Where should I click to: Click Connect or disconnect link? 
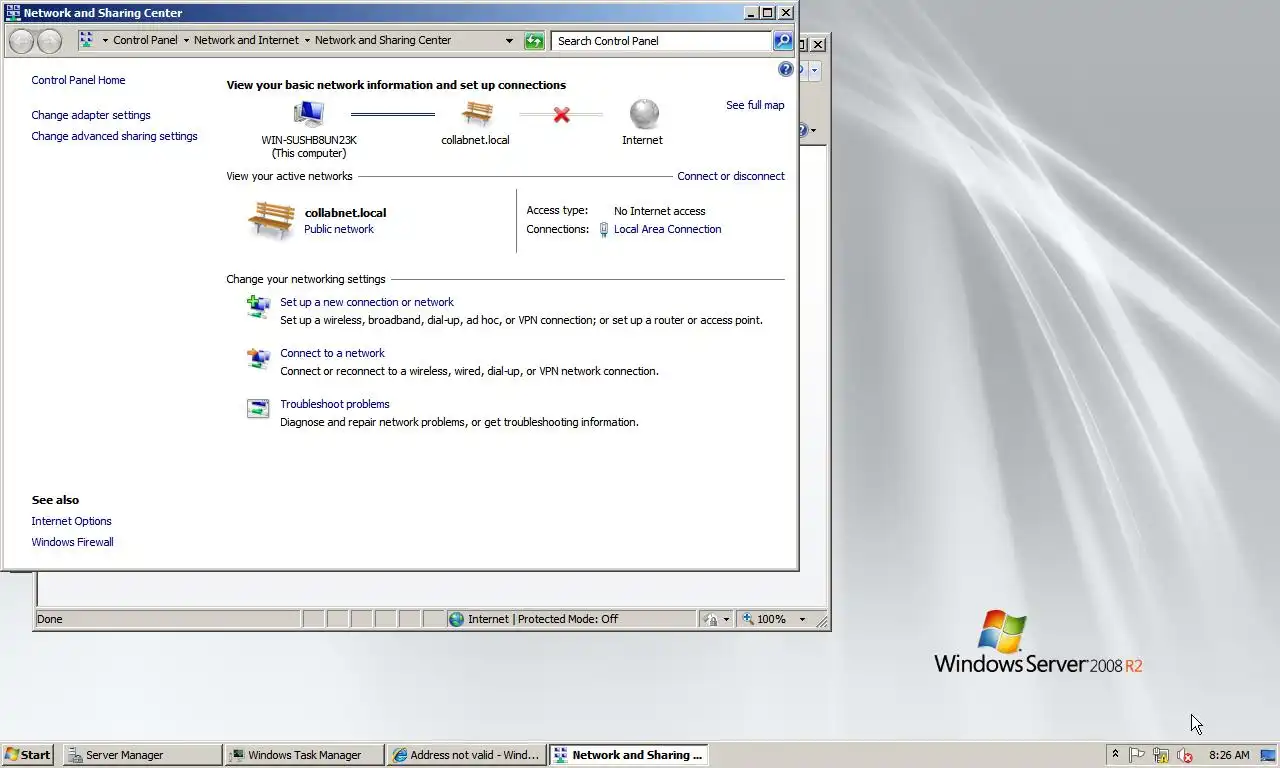731,176
